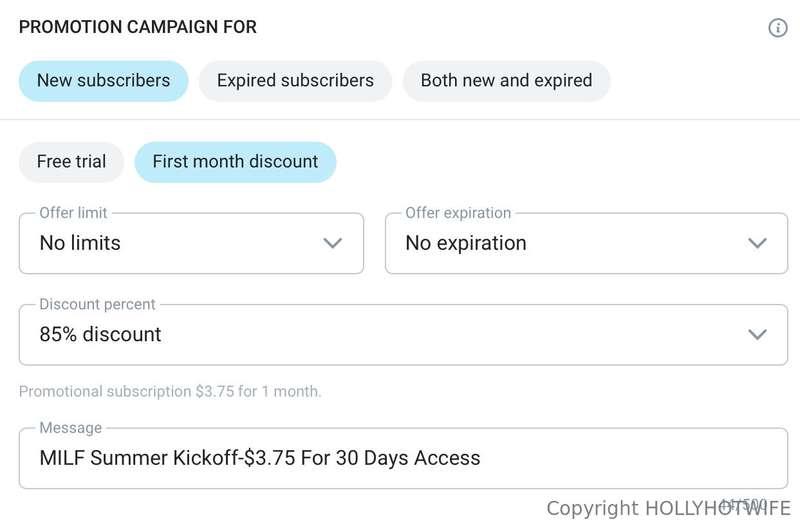Click the chevron arrow in Offer expiration
The width and height of the screenshot is (800, 528).
coord(757,243)
